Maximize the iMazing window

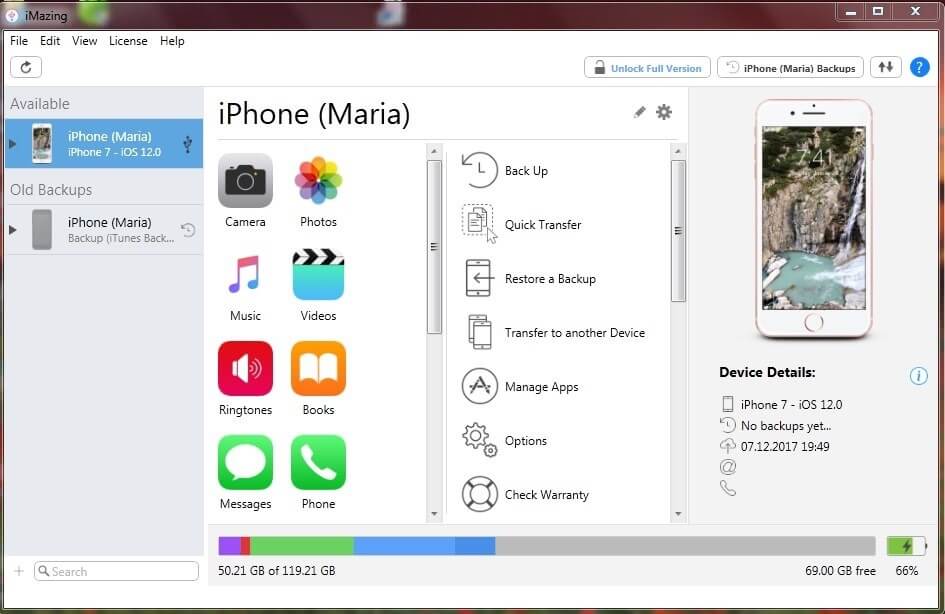pyautogui.click(x=878, y=11)
